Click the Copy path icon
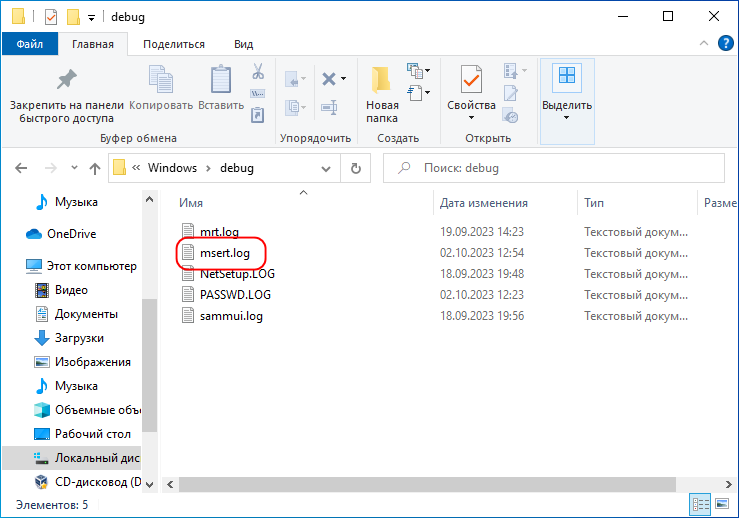Image resolution: width=739 pixels, height=518 pixels. (258, 93)
